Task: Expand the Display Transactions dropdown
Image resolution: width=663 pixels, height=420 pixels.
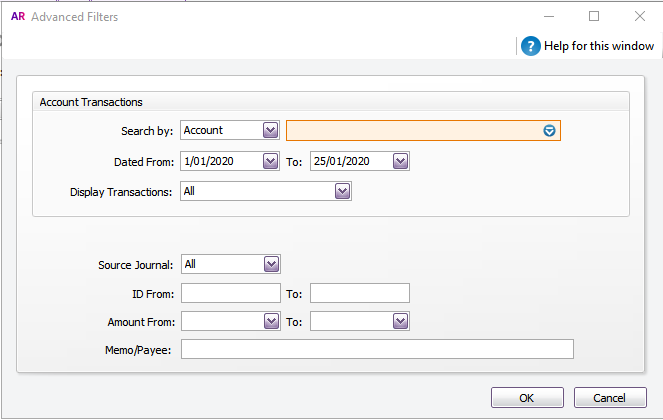Action: [x=342, y=191]
